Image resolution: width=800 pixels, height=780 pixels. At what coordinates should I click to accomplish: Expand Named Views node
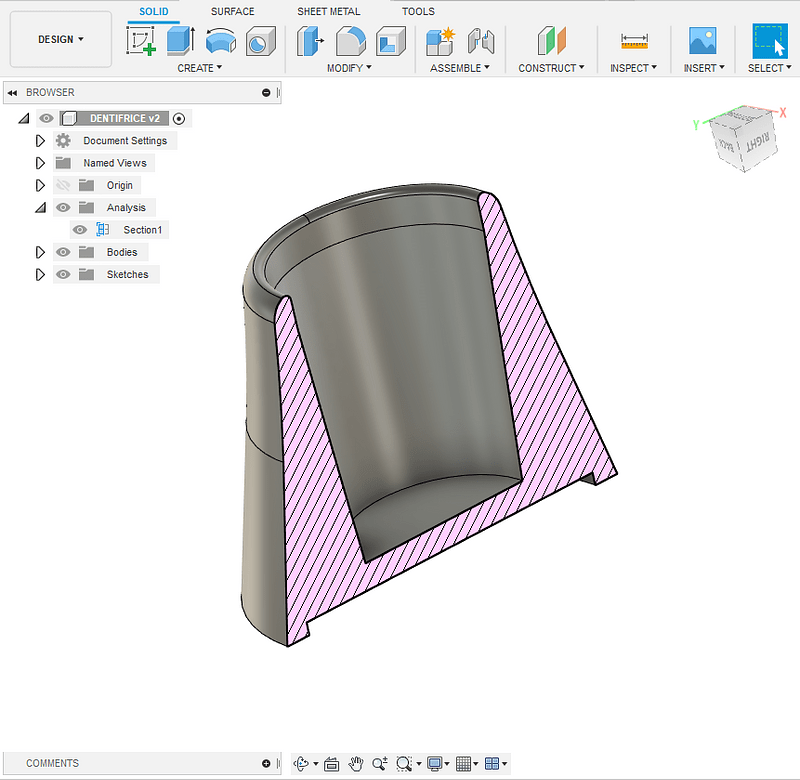point(40,163)
